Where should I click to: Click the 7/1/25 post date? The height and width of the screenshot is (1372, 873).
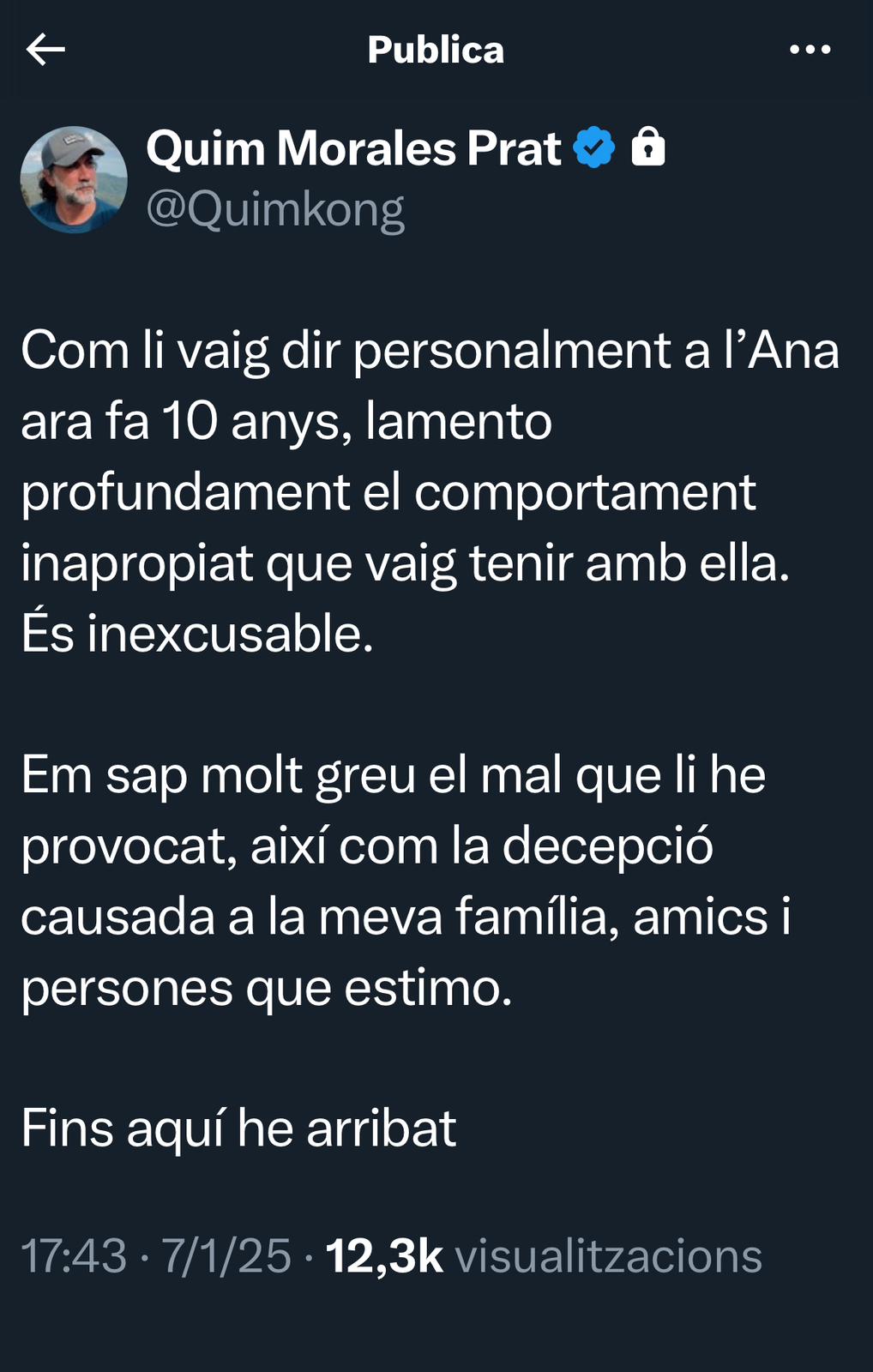coord(226,1256)
